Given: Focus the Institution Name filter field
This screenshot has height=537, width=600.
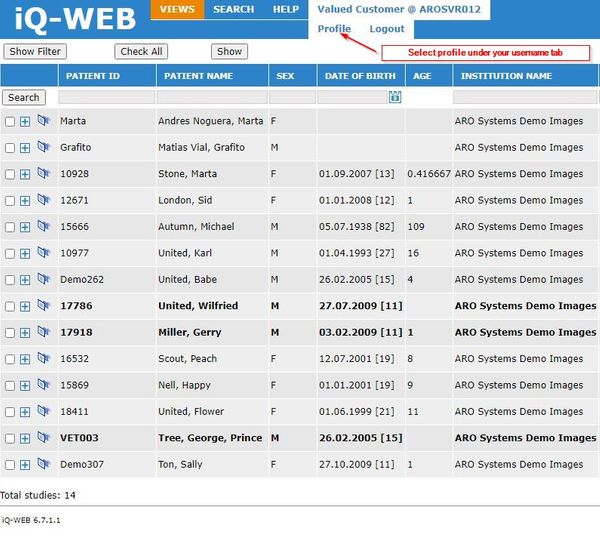Looking at the screenshot, I should 525,97.
